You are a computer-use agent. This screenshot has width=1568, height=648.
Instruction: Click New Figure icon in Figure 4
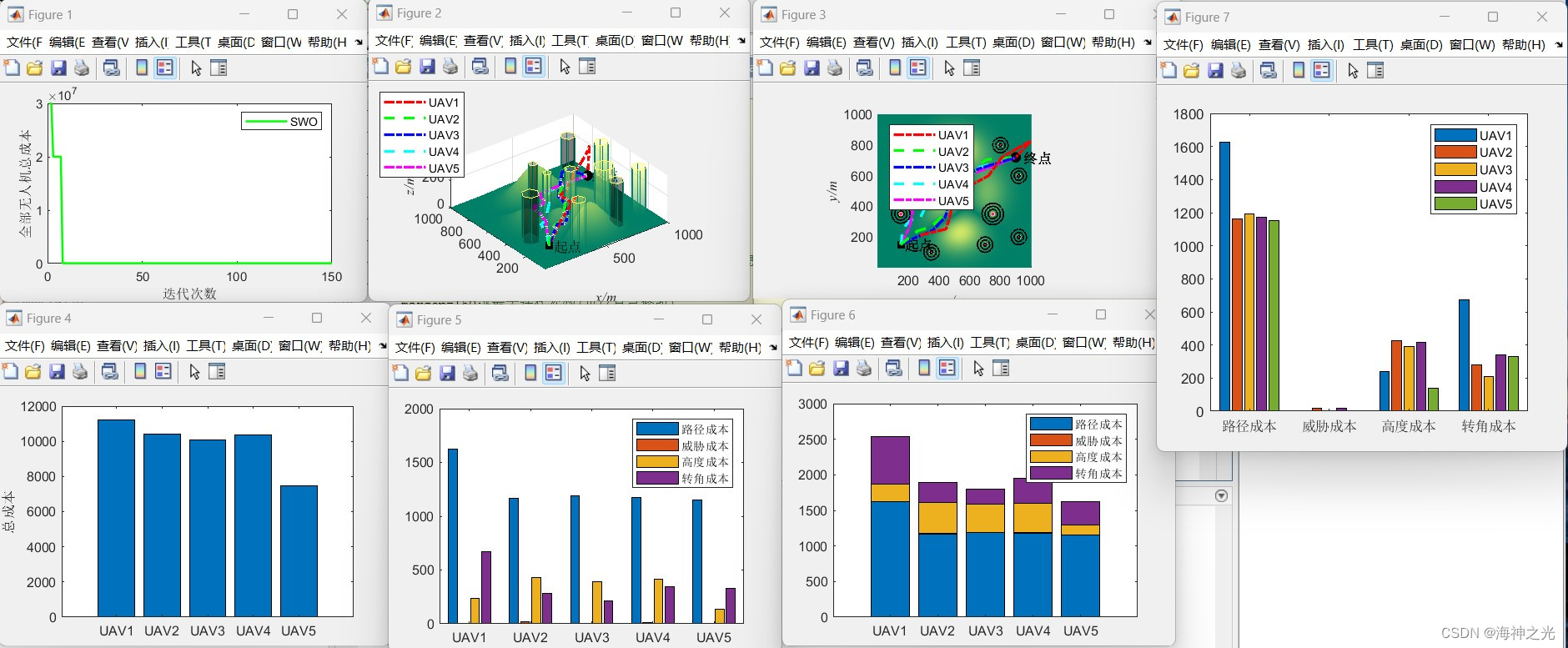pos(10,371)
